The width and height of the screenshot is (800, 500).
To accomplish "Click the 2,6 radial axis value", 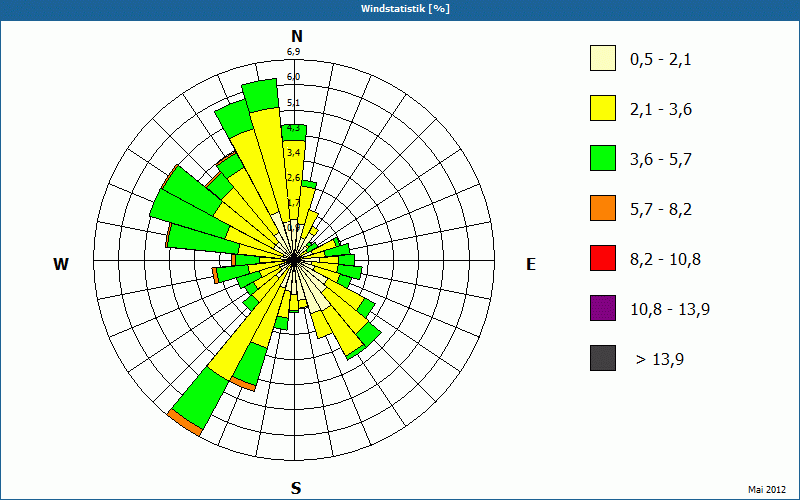I will pyautogui.click(x=293, y=178).
